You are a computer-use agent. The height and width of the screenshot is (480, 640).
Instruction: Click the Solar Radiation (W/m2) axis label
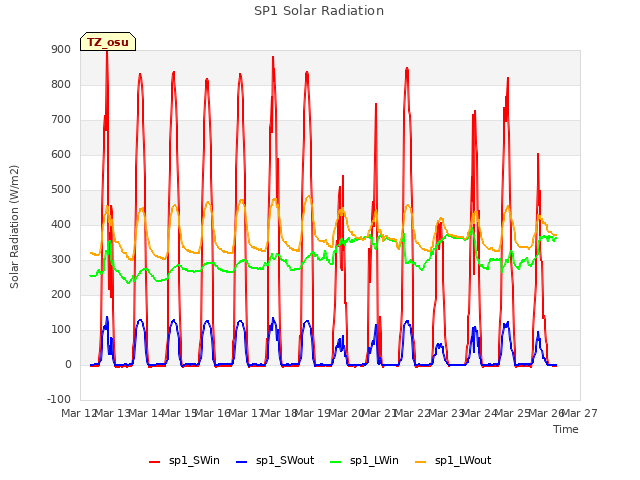14,227
